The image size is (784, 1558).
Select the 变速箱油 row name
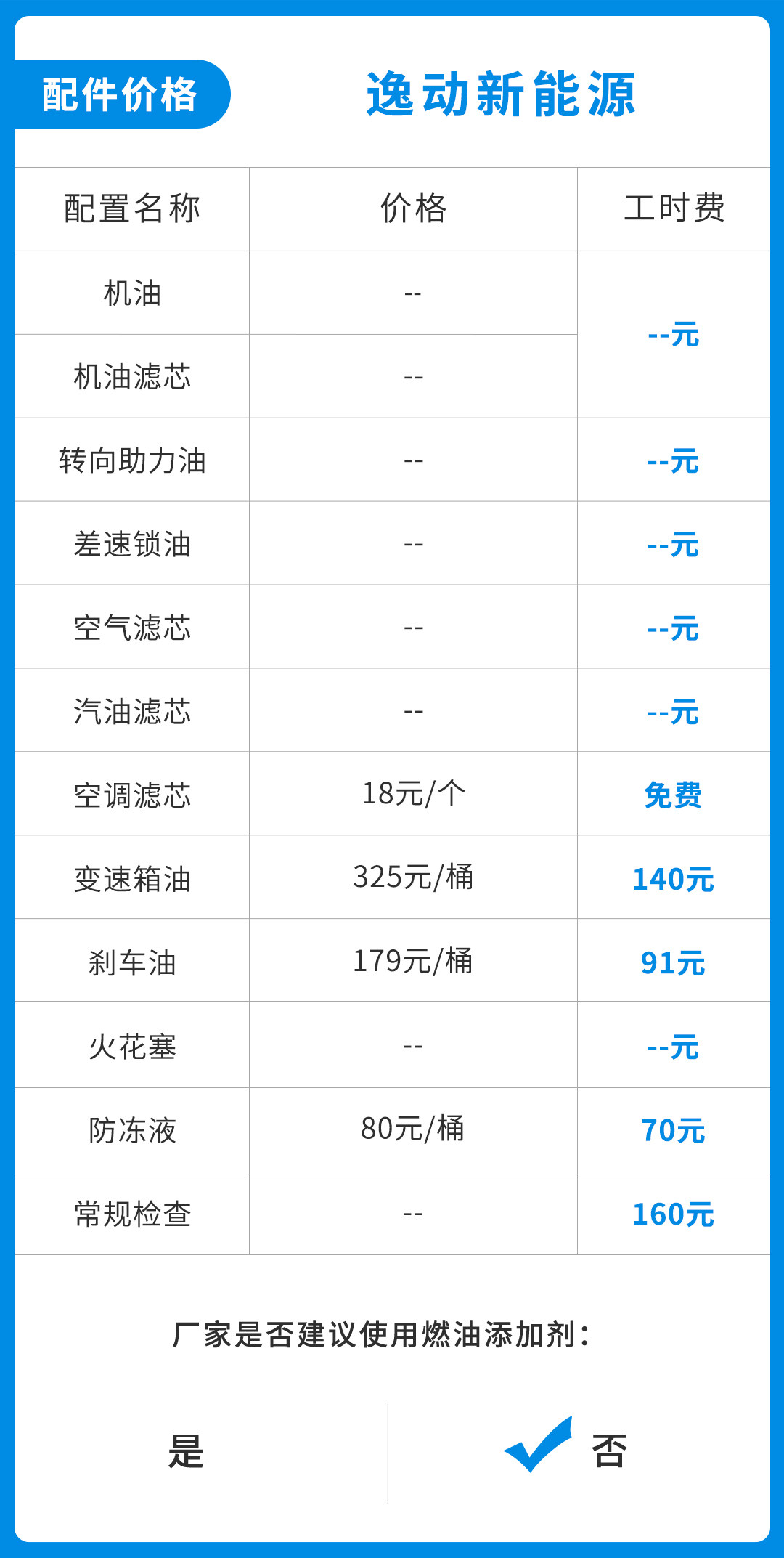pos(132,879)
